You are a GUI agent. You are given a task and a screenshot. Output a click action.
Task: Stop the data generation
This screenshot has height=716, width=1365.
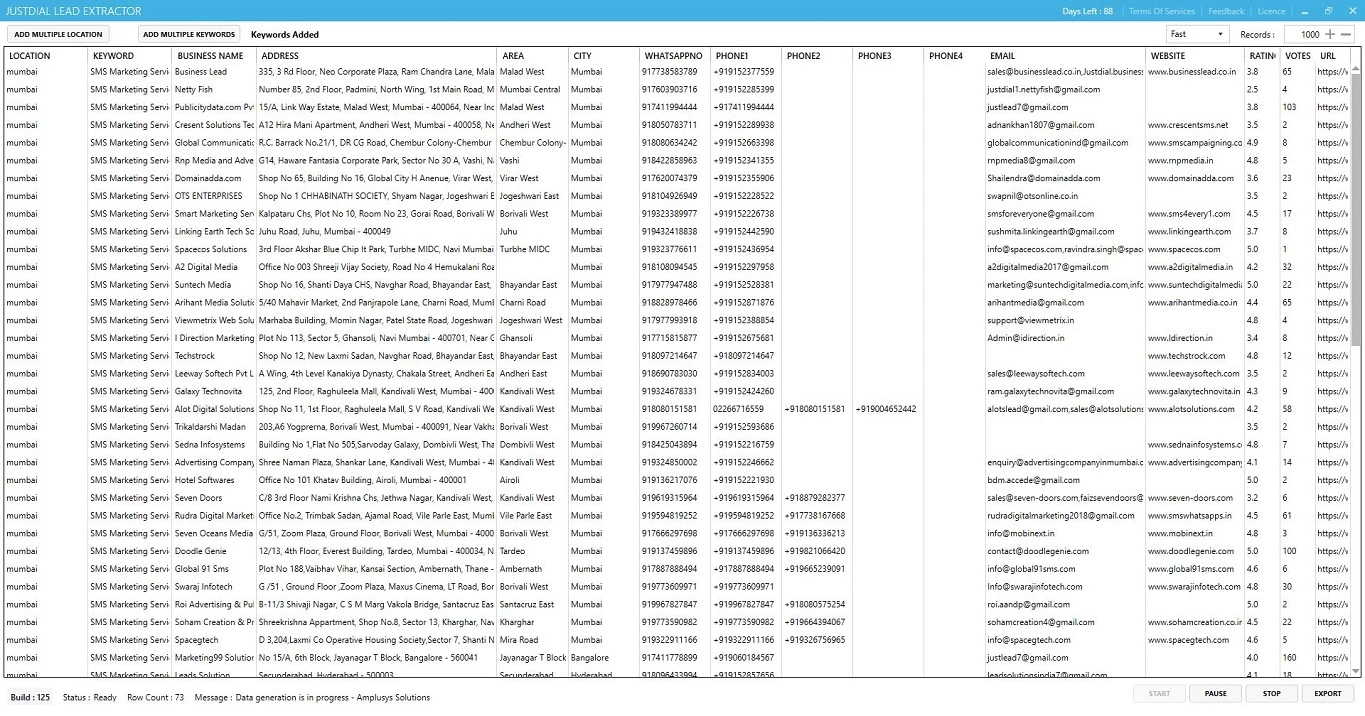[x=1271, y=693]
